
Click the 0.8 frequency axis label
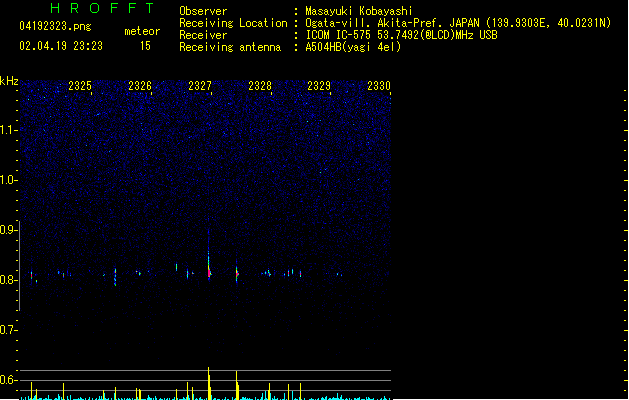coord(7,280)
